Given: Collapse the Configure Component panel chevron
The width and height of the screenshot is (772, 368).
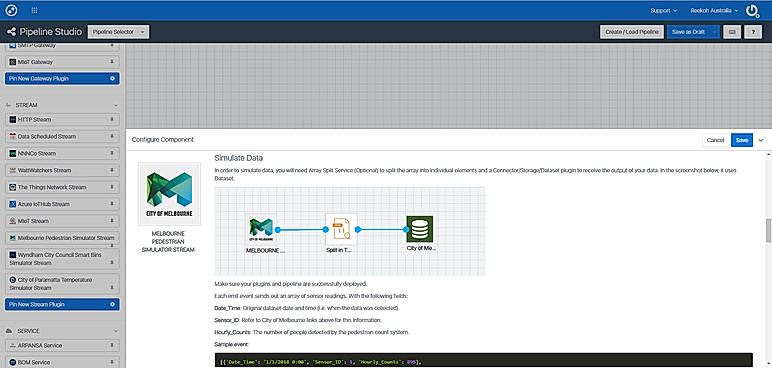Looking at the screenshot, I should pyautogui.click(x=761, y=140).
